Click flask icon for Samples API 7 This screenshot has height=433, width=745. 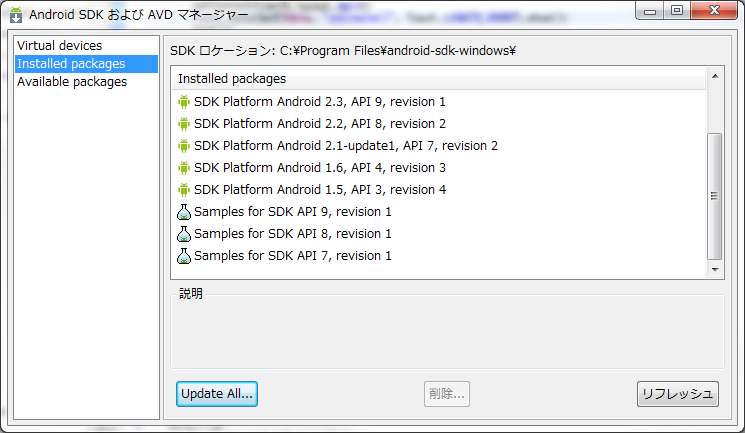pos(184,256)
